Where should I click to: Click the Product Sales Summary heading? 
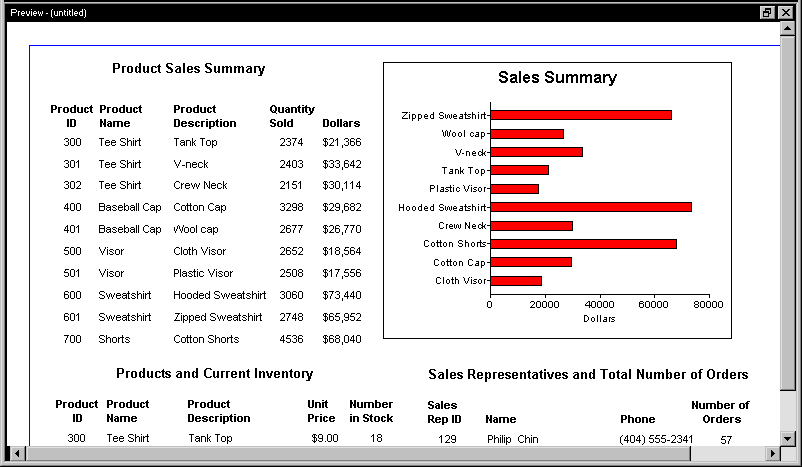tap(189, 69)
